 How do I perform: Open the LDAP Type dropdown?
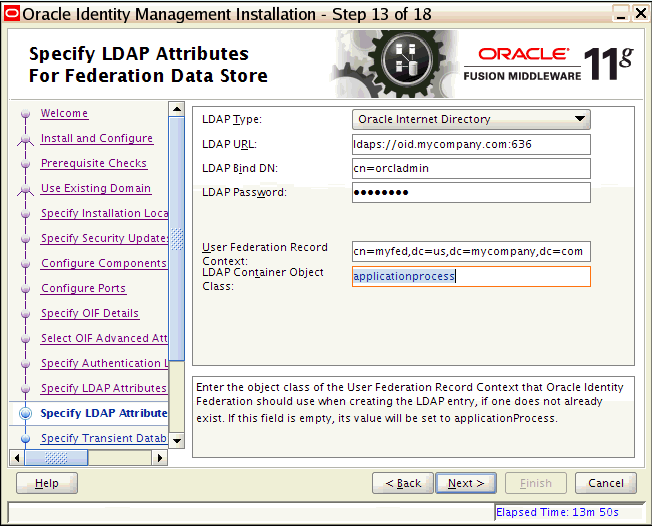click(471, 120)
